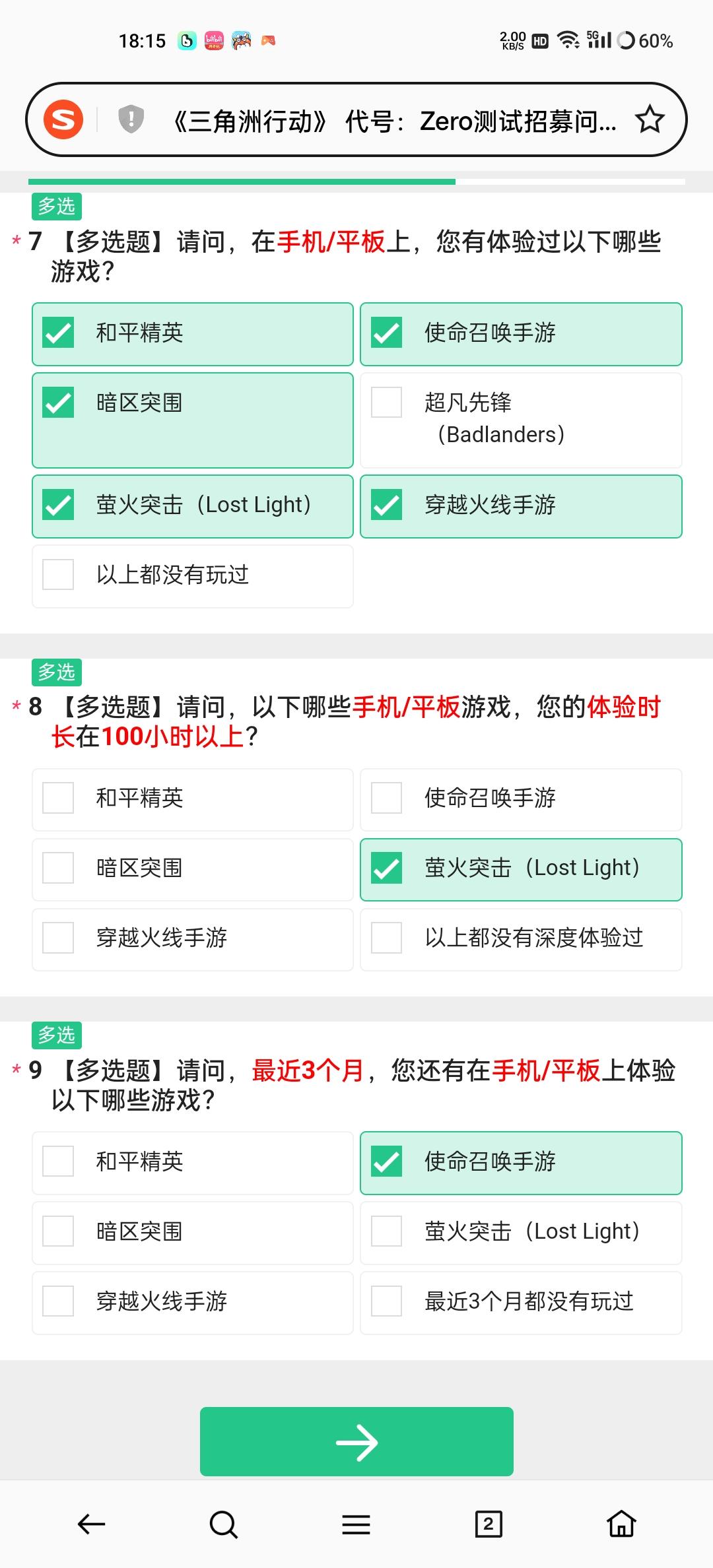Image resolution: width=713 pixels, height=1568 pixels.
Task: Check 以上都没有深度体验过 option
Action: (521, 940)
